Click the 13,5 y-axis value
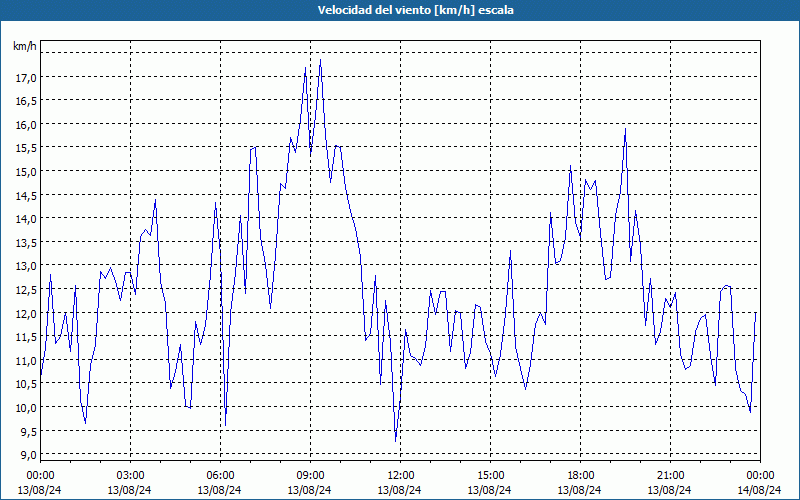 point(27,242)
